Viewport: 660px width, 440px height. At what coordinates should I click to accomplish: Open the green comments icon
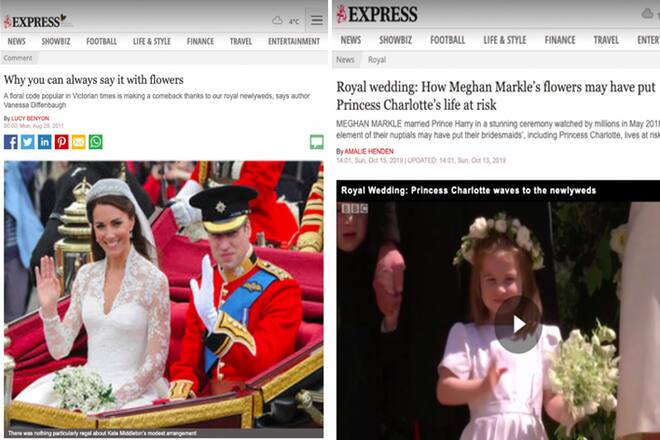click(x=317, y=142)
